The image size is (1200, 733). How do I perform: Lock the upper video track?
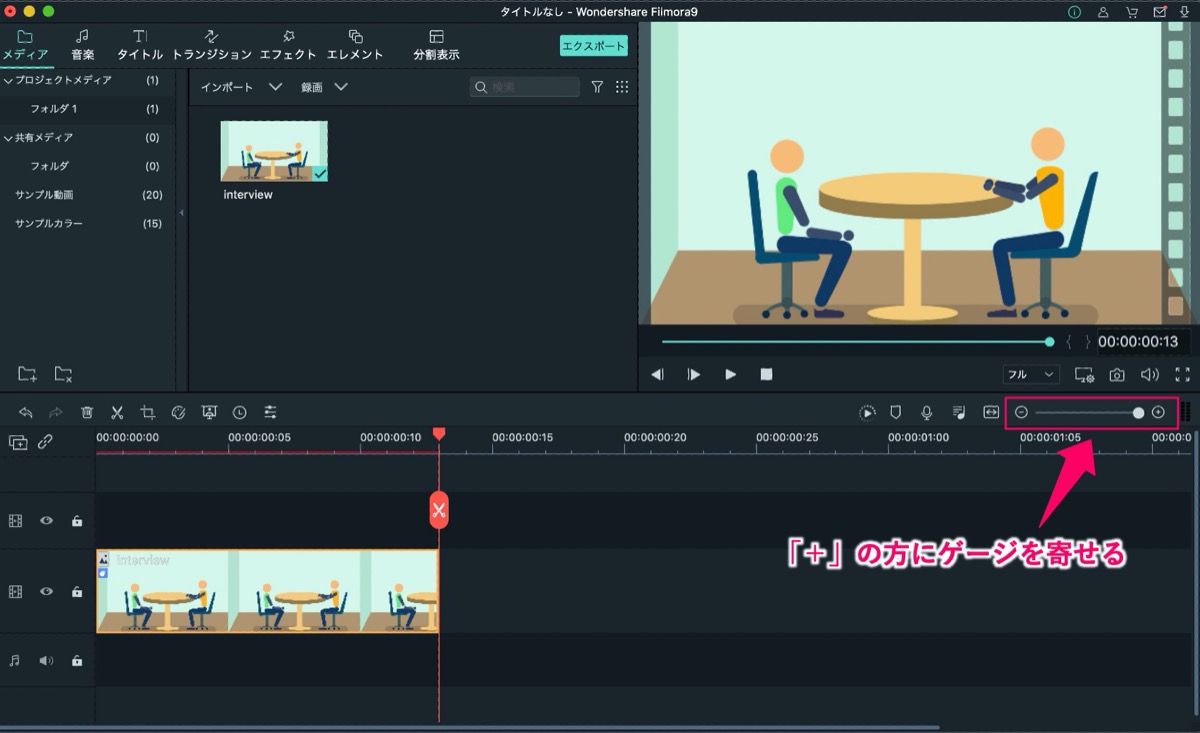click(x=77, y=521)
